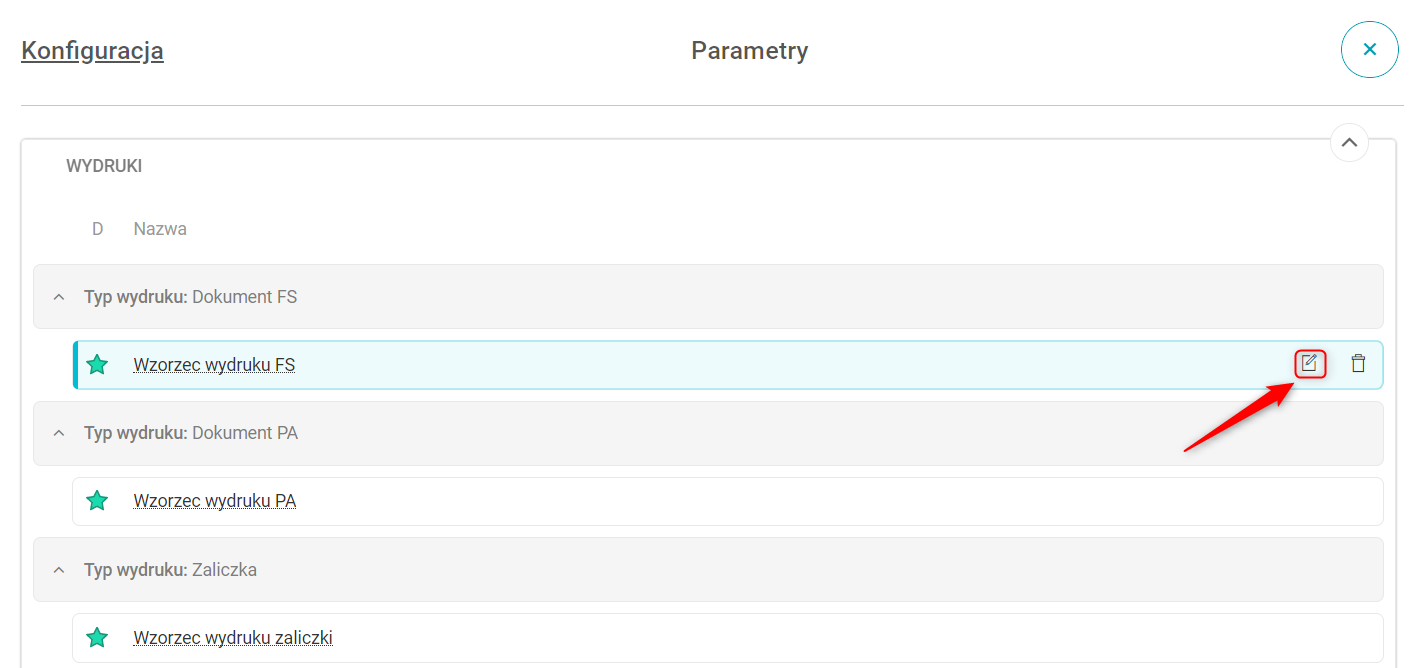Viewport: 1415px width, 668px height.
Task: Click the Nazwa column header
Action: (160, 229)
